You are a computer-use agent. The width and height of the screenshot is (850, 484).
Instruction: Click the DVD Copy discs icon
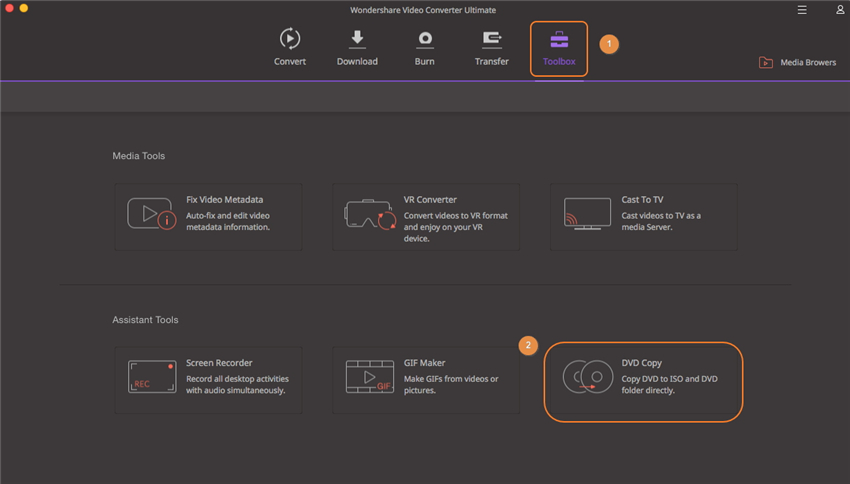coord(588,377)
